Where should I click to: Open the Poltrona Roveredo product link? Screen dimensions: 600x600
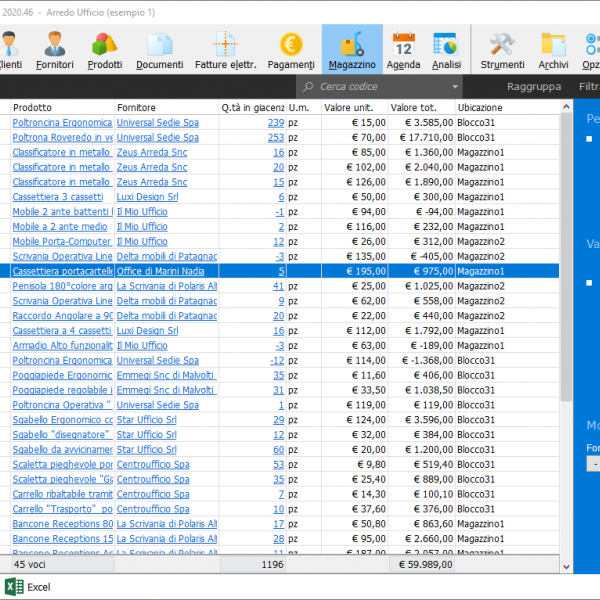(62, 137)
